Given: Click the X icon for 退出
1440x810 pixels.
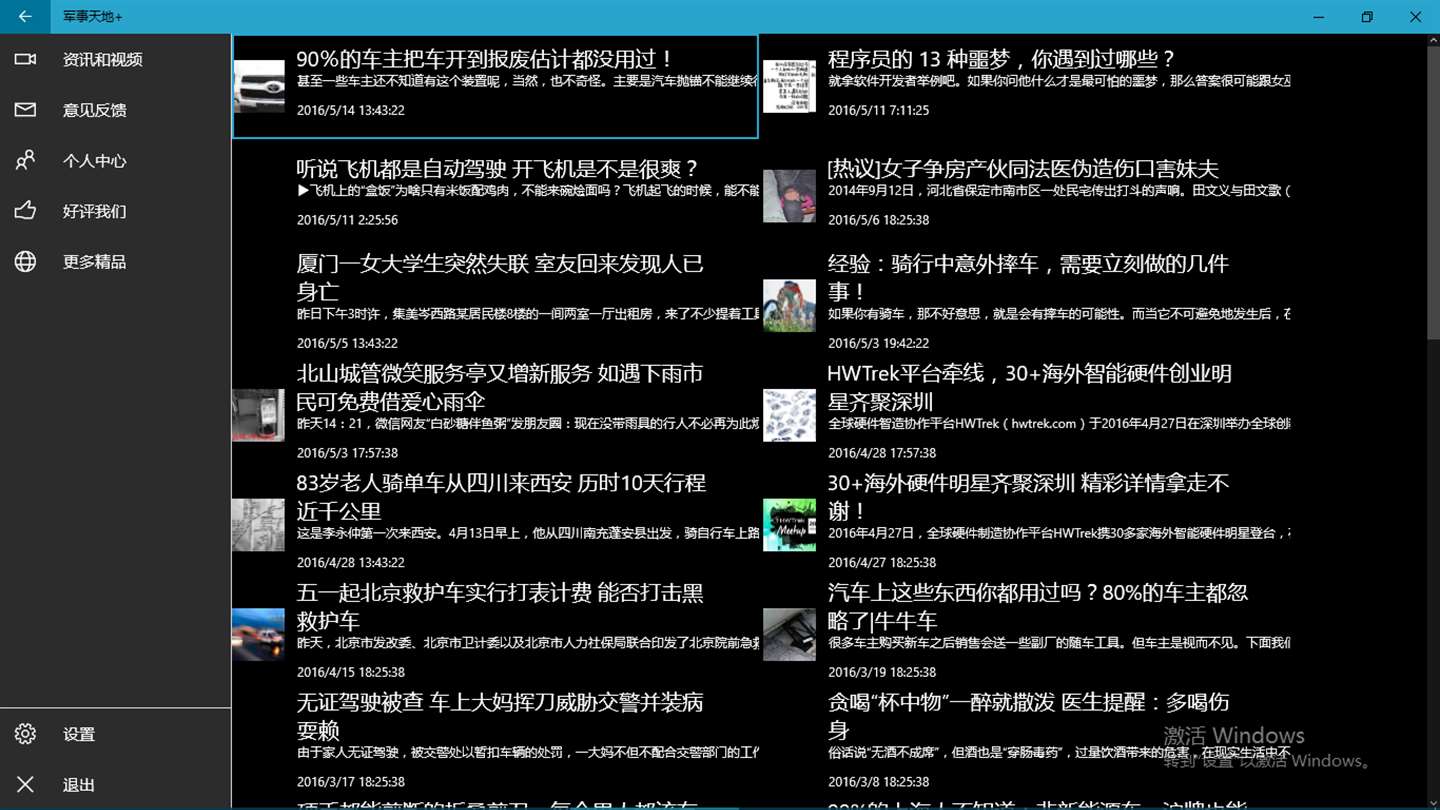Looking at the screenshot, I should click(25, 785).
